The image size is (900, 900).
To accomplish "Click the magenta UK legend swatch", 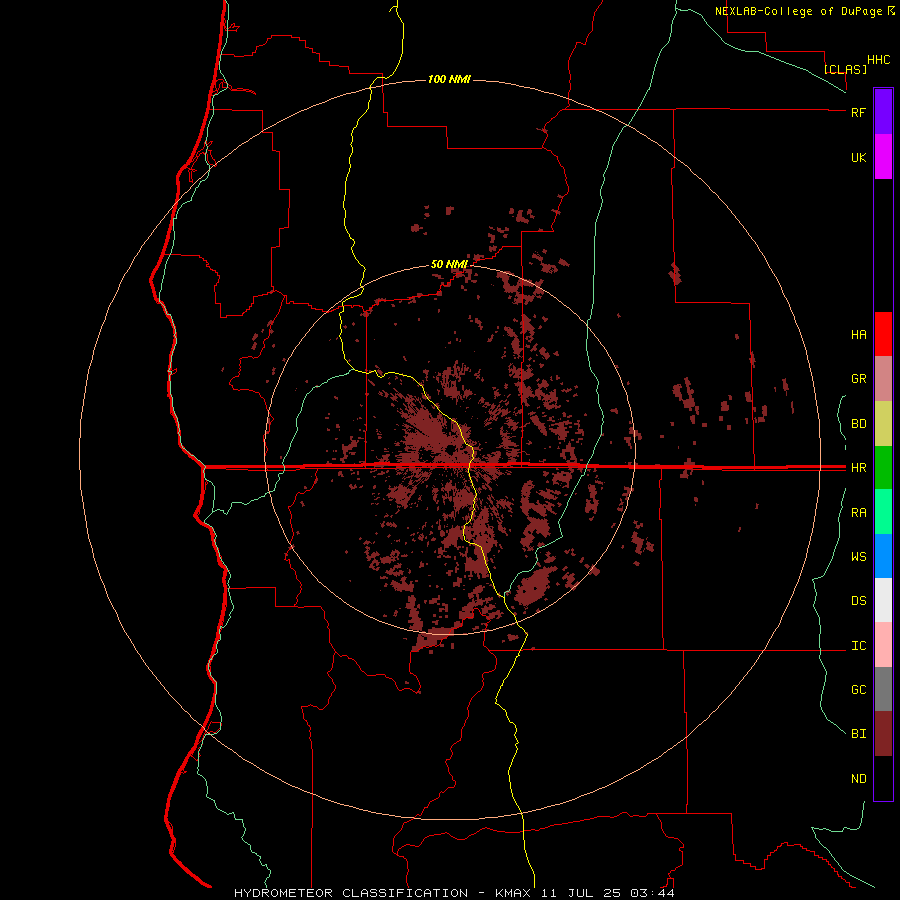I will click(x=883, y=157).
